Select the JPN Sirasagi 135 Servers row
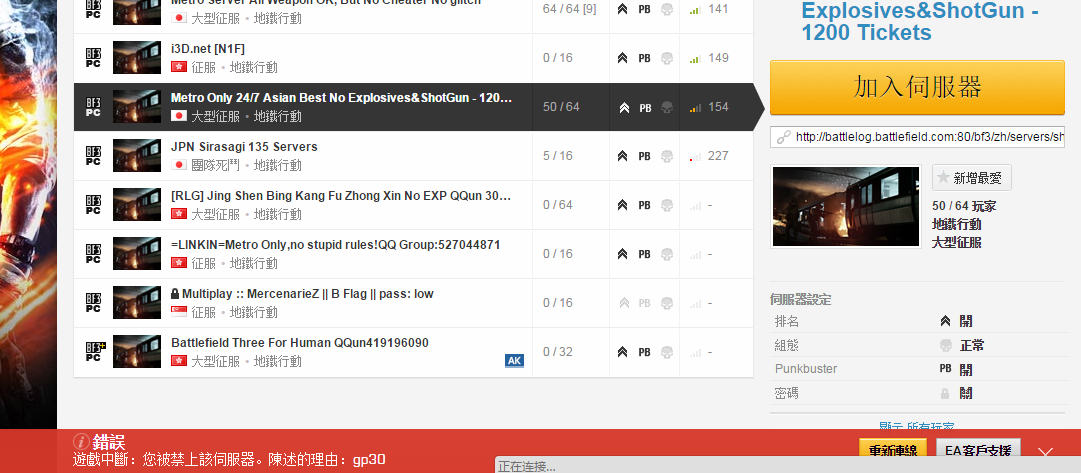The image size is (1081, 473). pos(413,156)
